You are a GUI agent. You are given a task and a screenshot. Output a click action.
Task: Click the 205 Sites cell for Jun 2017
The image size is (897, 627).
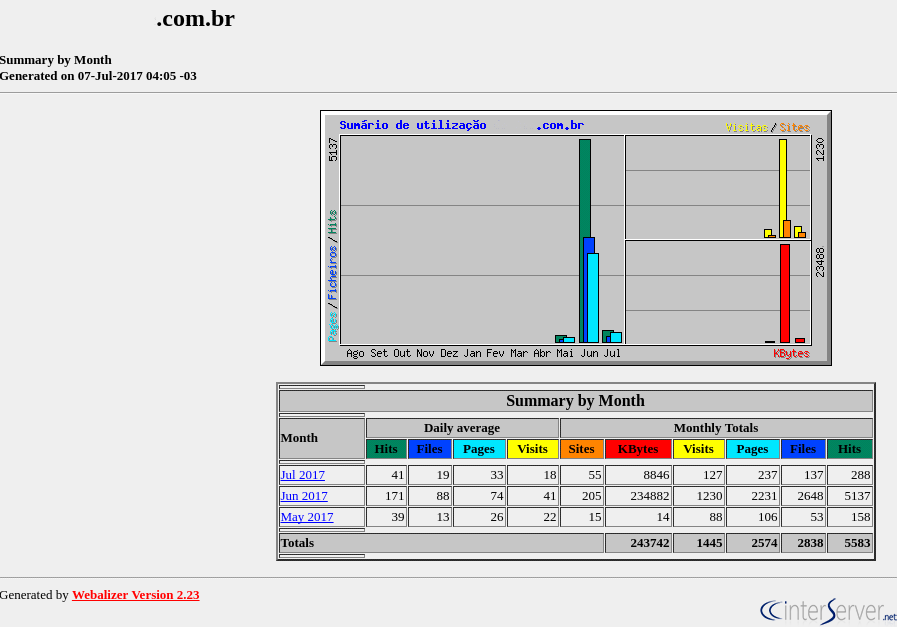[x=582, y=496]
